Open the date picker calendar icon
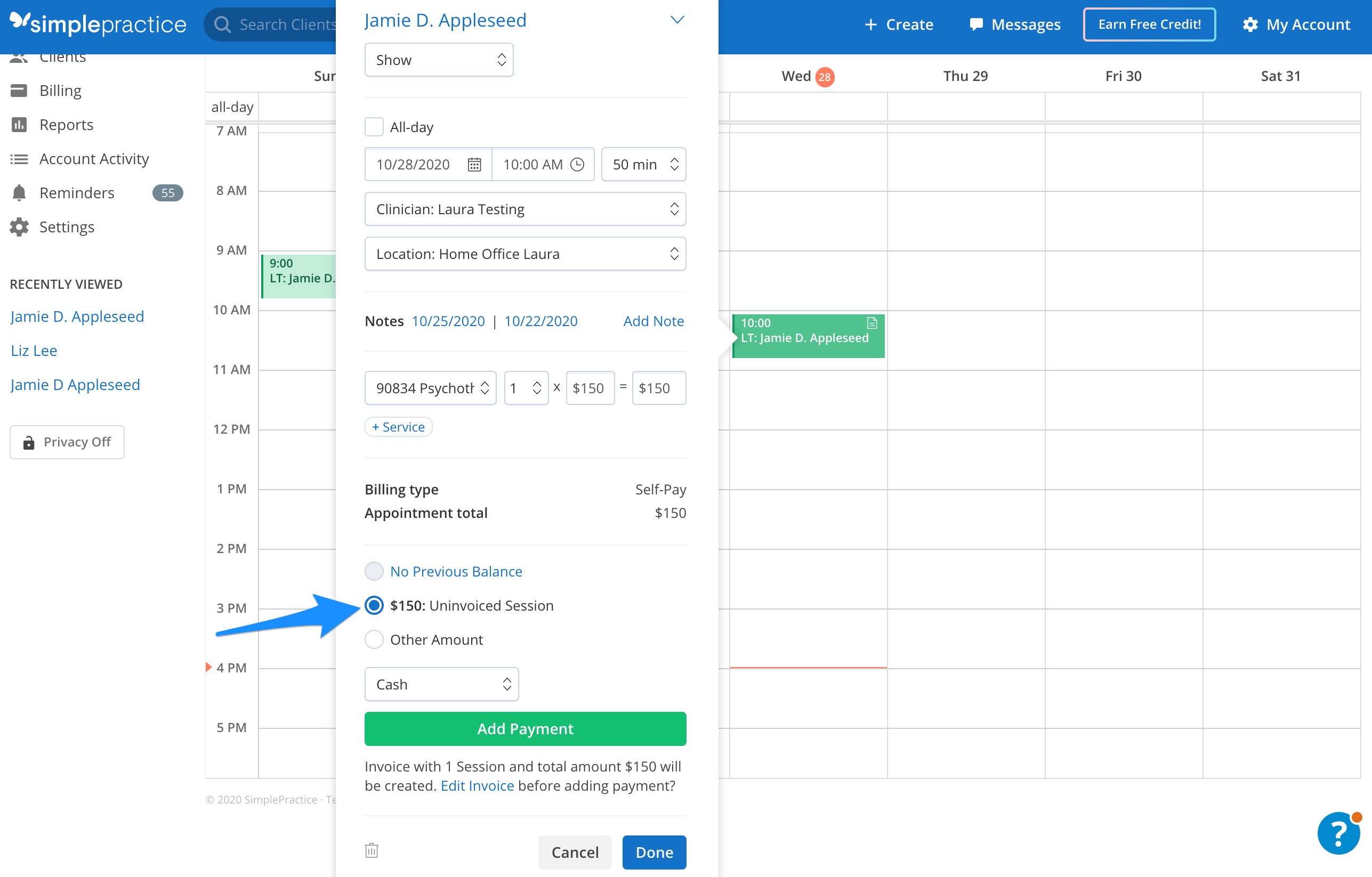The width and height of the screenshot is (1372, 877). 473,164
